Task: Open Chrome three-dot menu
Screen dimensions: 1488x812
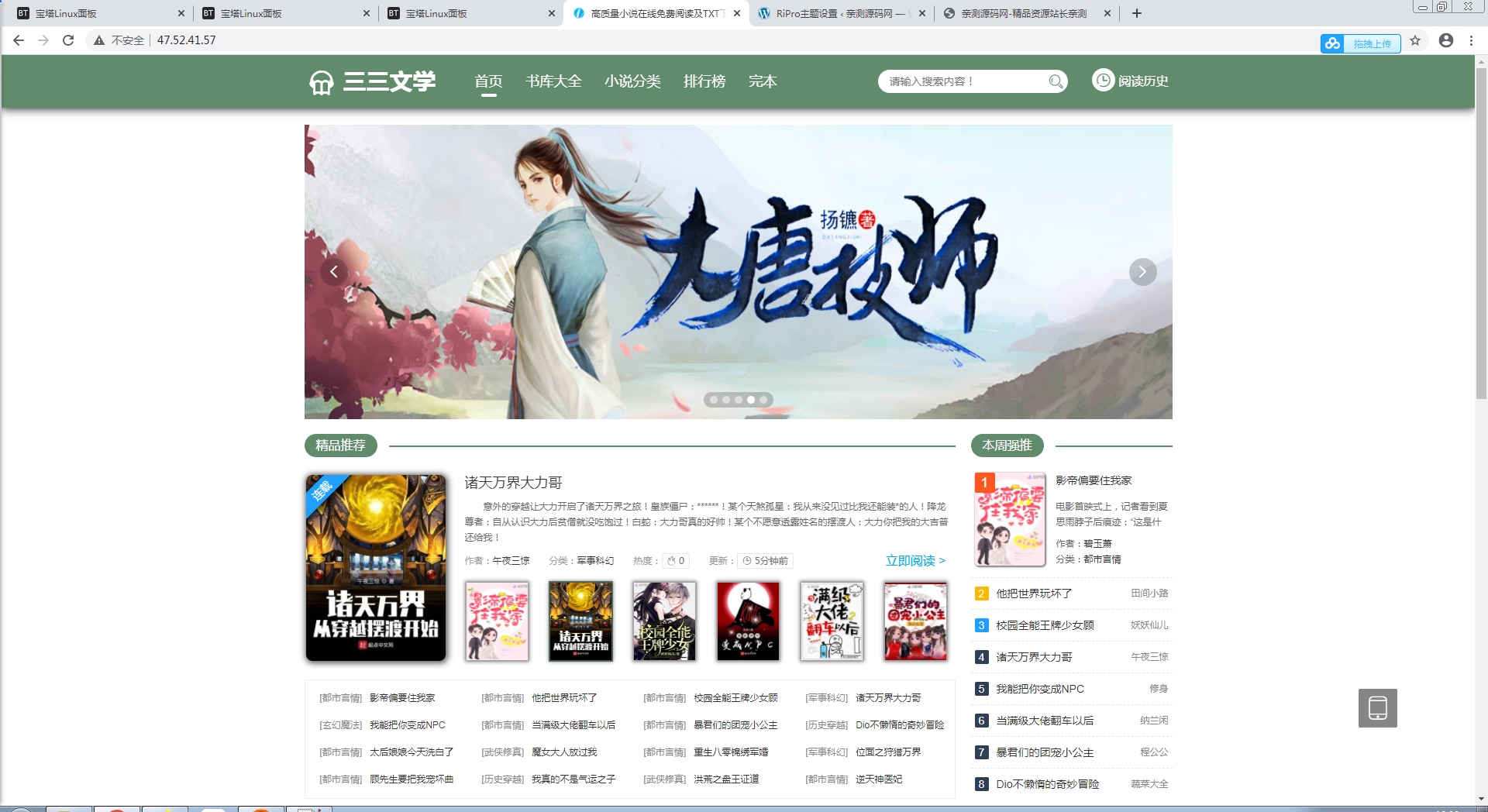Action: point(1471,40)
